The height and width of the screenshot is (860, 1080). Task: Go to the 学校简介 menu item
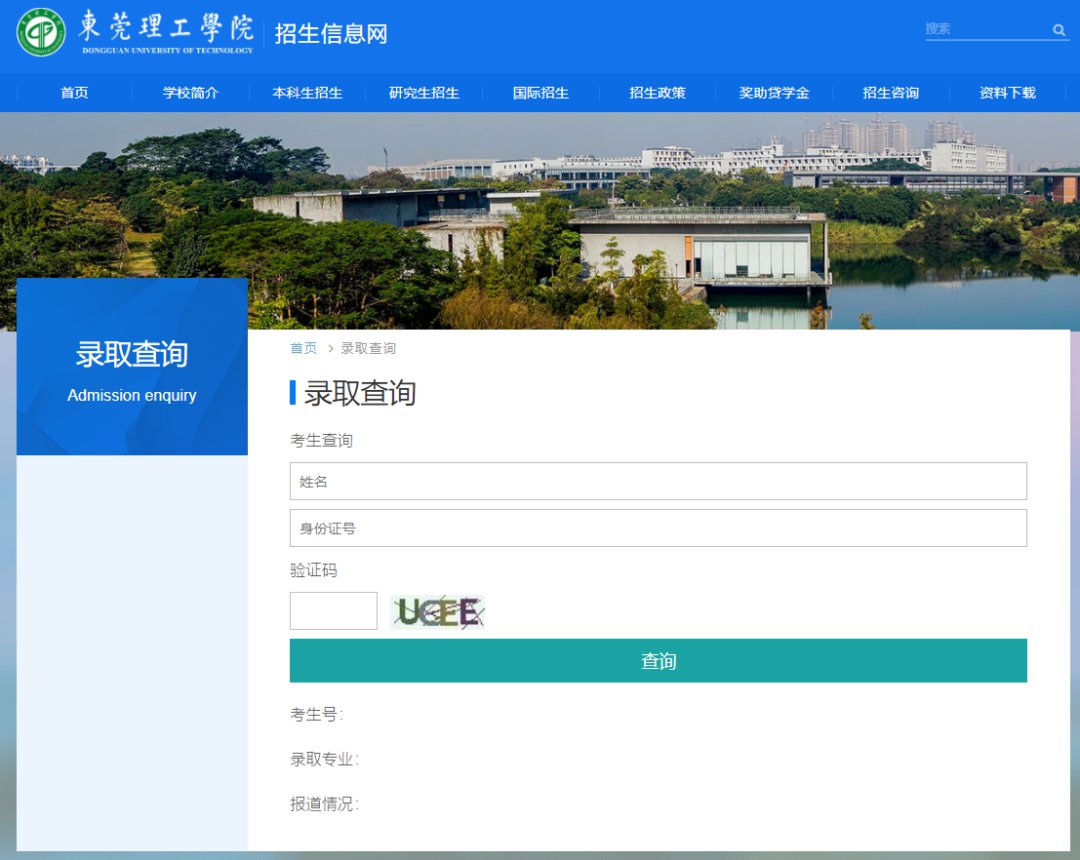point(190,93)
